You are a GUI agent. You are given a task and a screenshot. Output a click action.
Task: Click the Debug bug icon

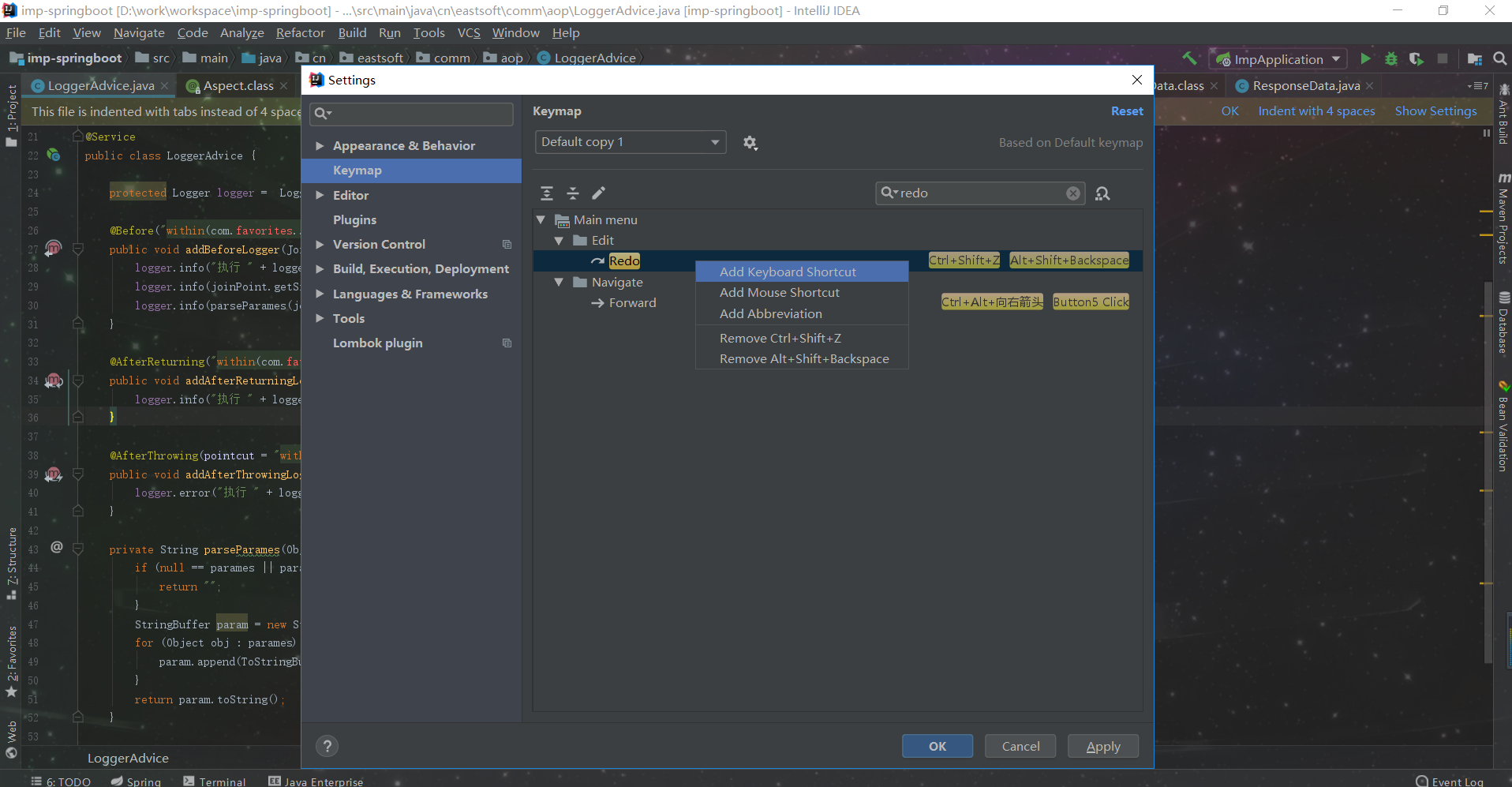point(1391,59)
